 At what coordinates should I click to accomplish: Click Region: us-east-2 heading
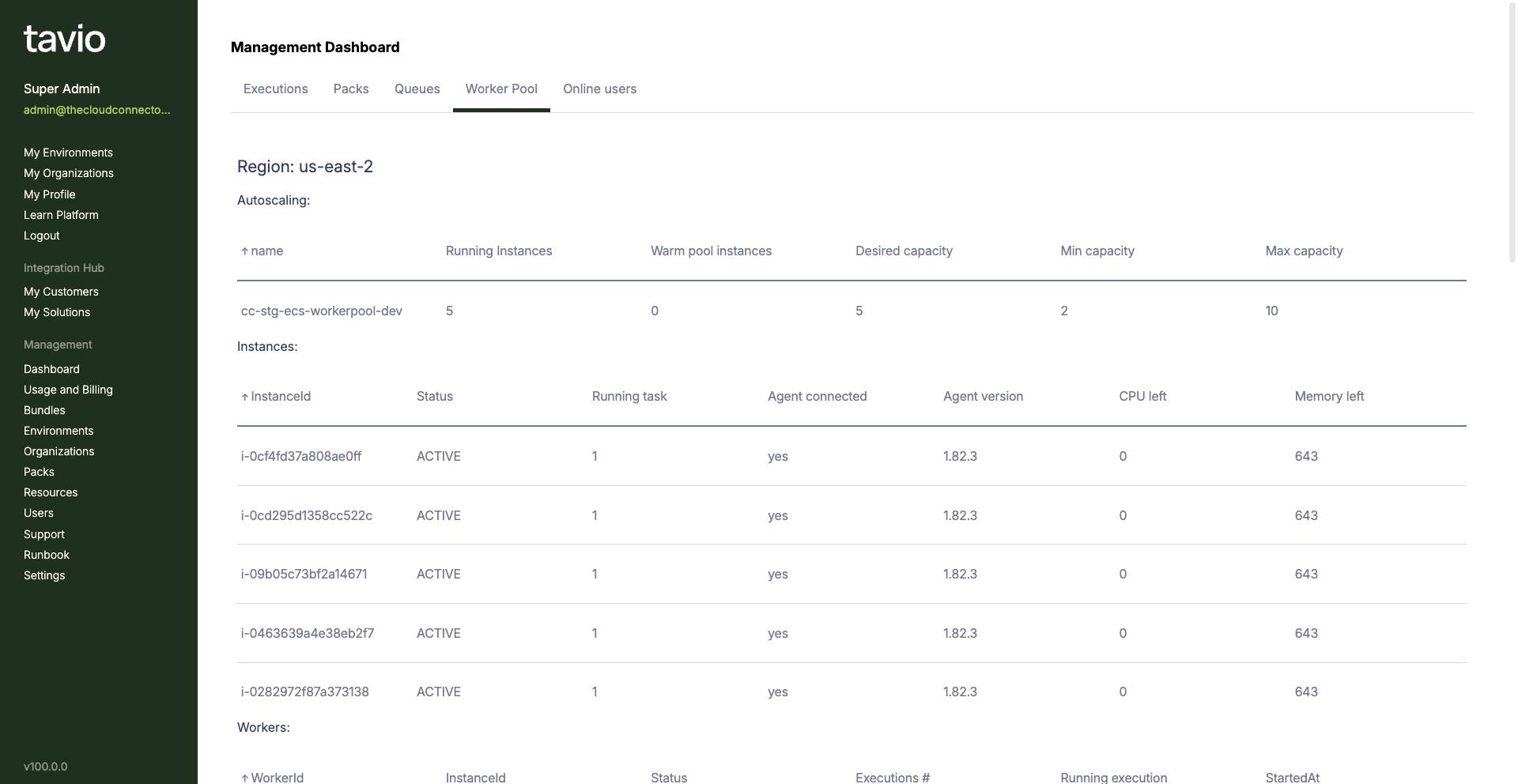pyautogui.click(x=305, y=167)
